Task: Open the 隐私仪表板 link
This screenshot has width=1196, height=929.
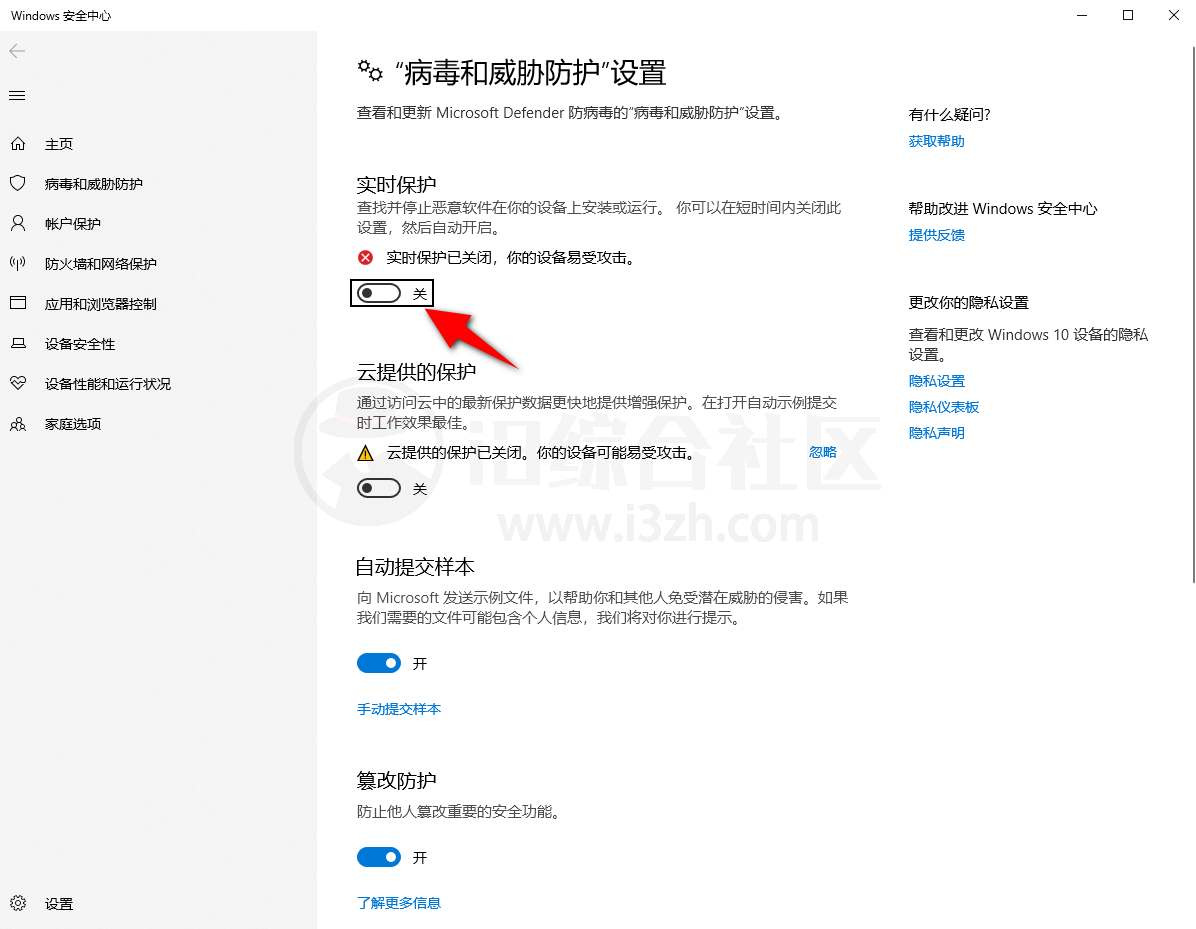Action: [x=944, y=407]
